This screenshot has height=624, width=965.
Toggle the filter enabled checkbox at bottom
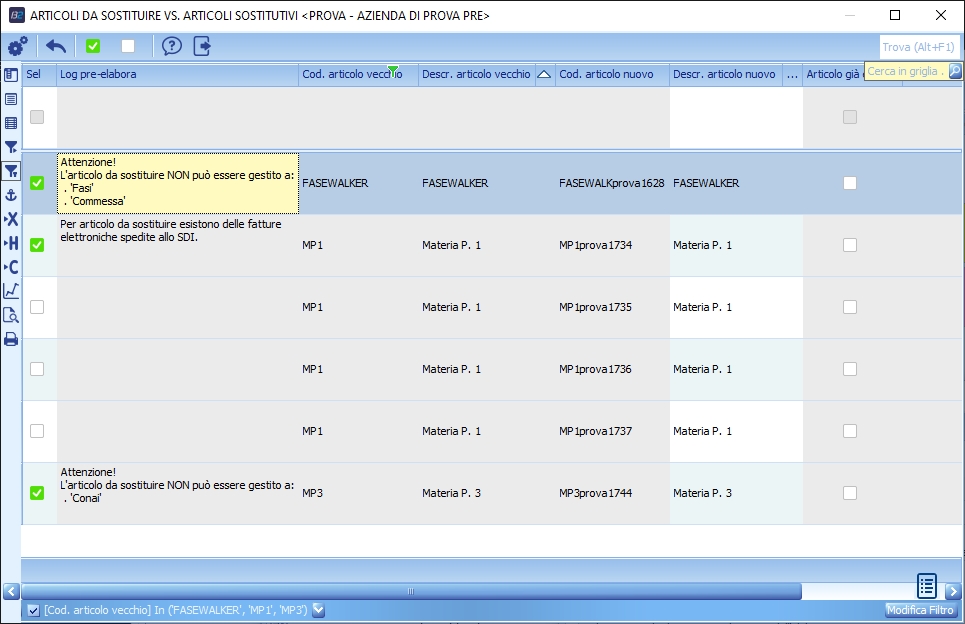coord(33,610)
